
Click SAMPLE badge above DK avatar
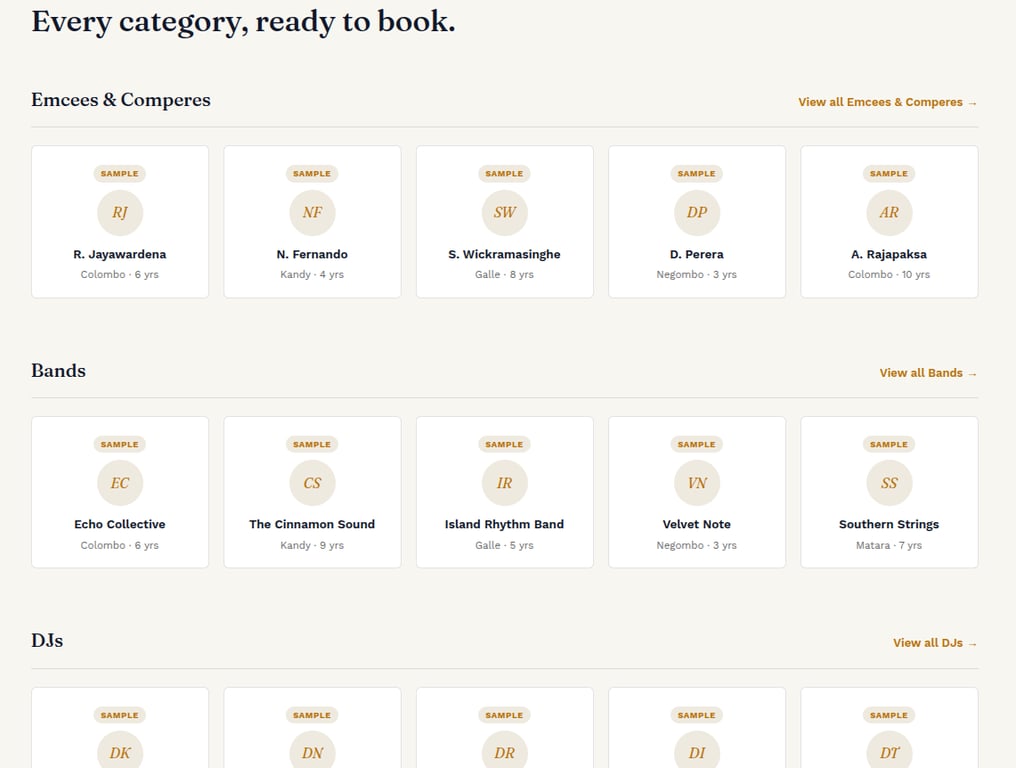coord(120,716)
